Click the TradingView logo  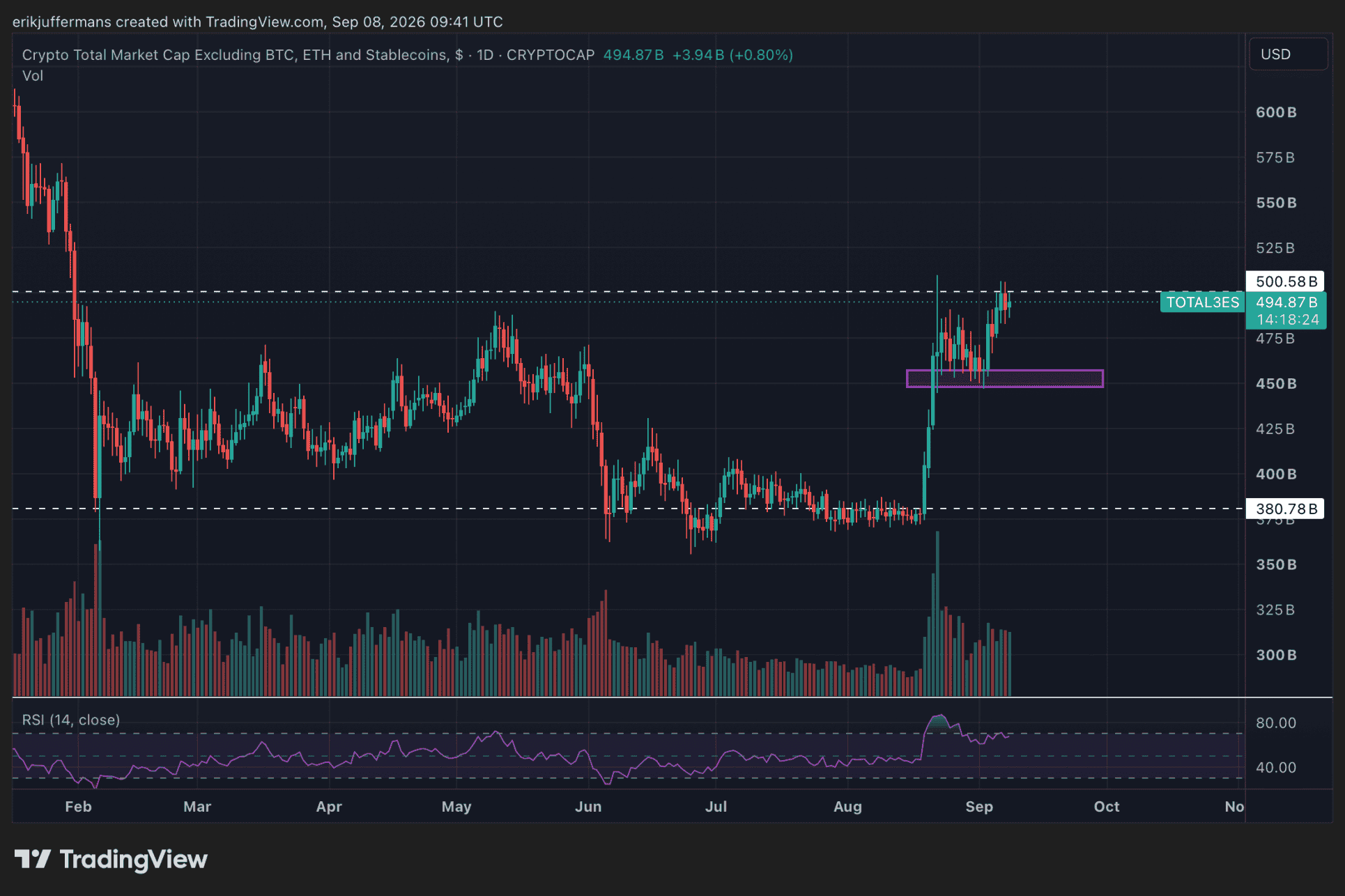pyautogui.click(x=111, y=860)
